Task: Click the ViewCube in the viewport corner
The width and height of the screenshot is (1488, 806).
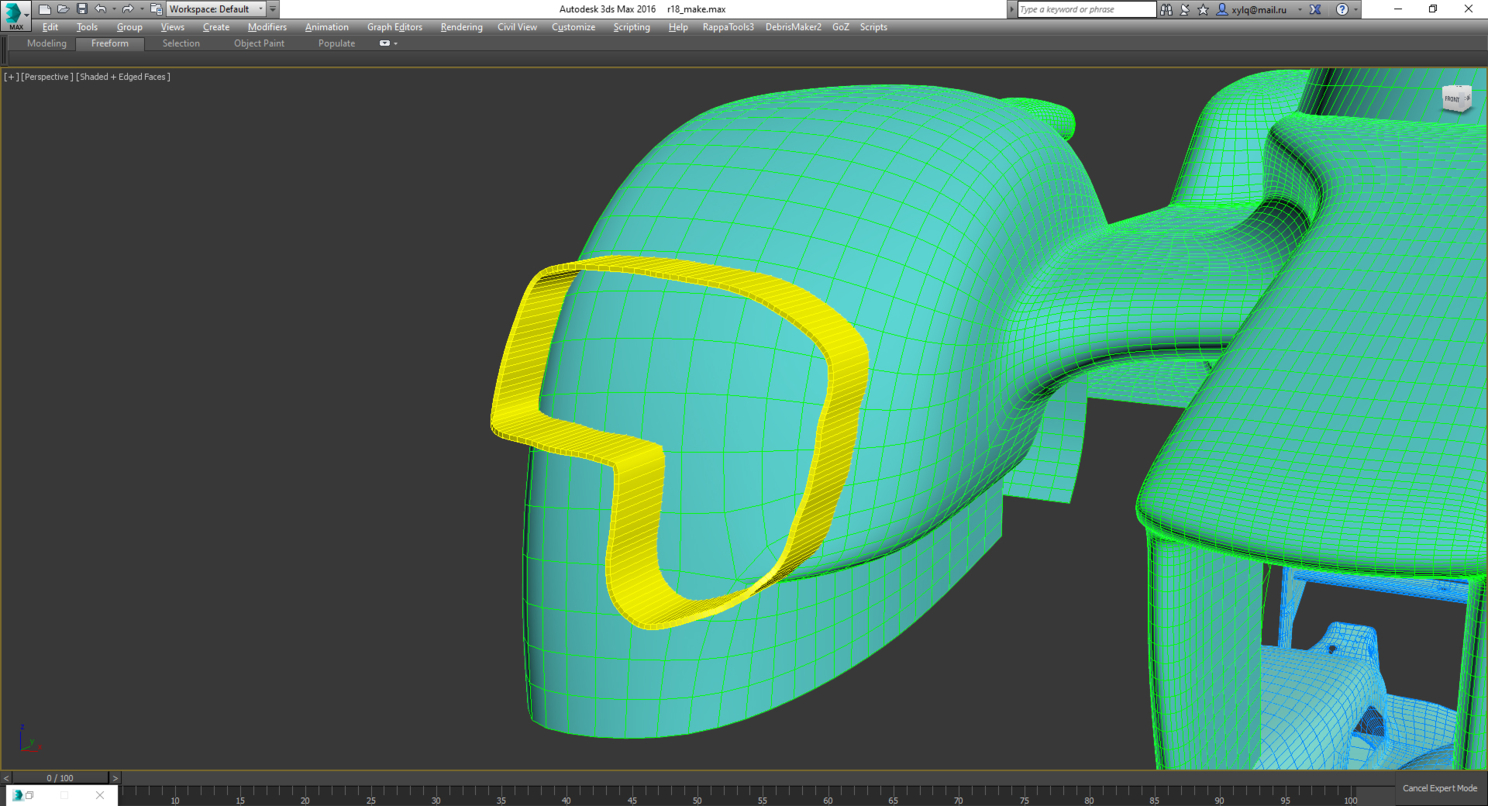Action: [x=1456, y=98]
